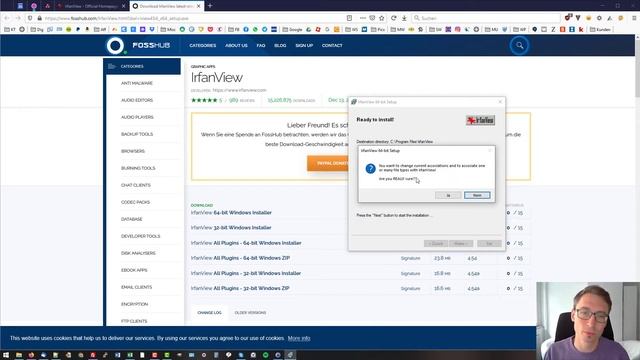Switch to the CHANGE LOG tab

209,313
